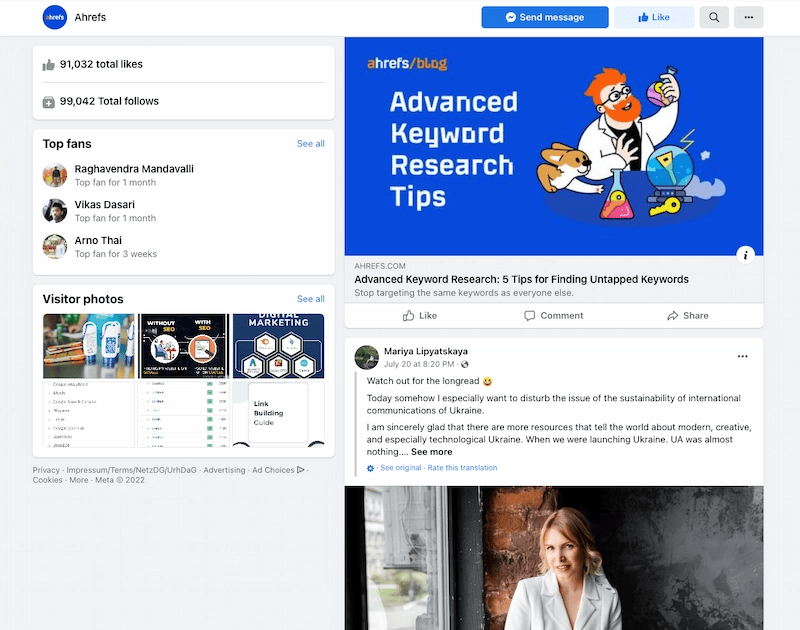Open Vikas Dasari's profile picture

coord(55,211)
